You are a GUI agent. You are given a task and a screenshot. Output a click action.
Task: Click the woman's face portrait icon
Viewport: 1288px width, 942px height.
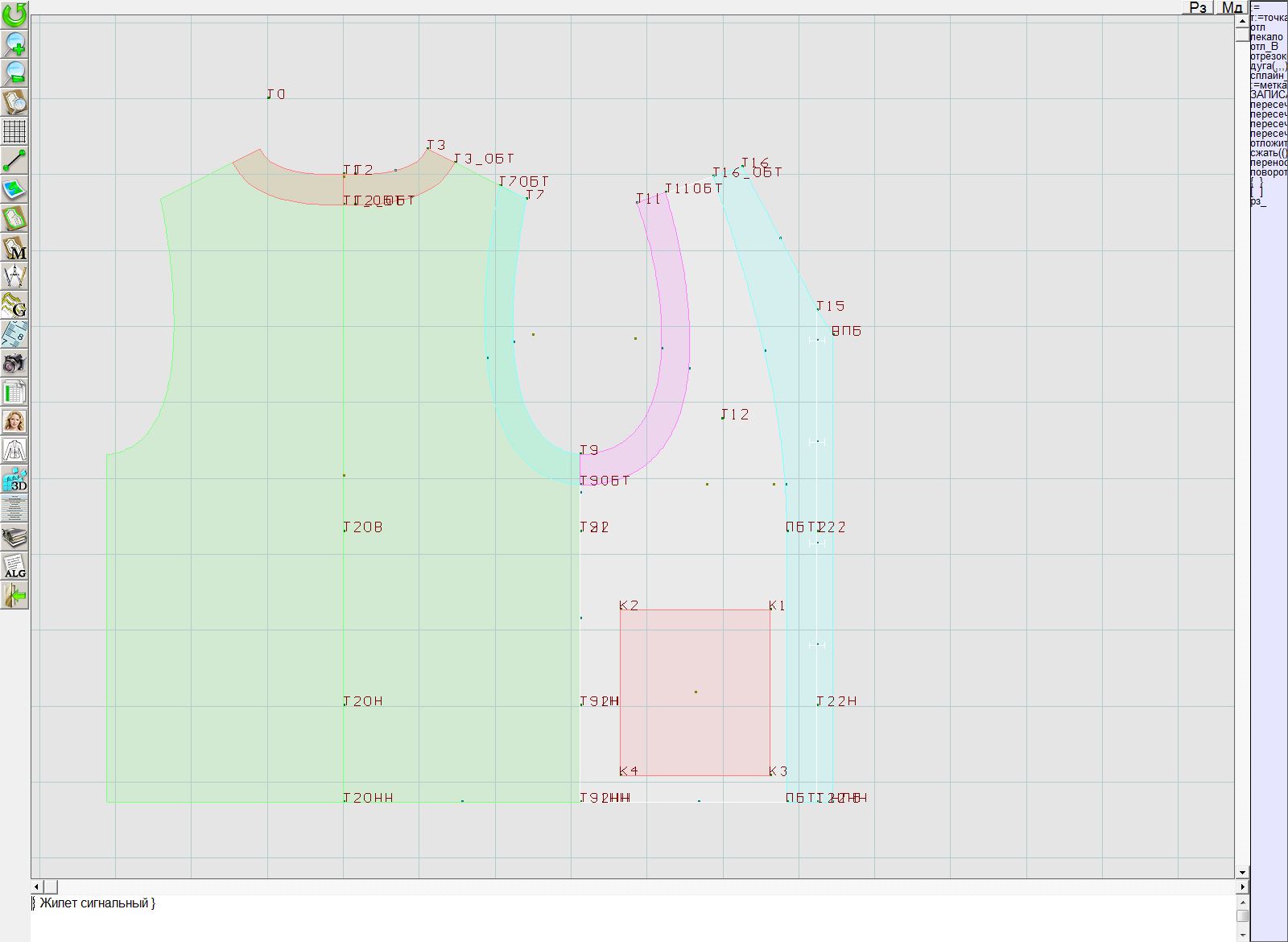coord(14,421)
